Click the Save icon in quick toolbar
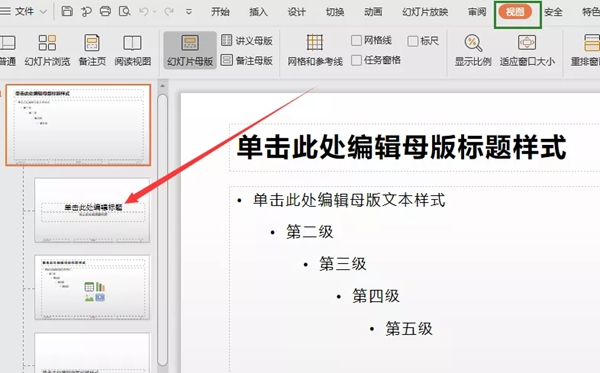Viewport: 600px width, 373px height. [x=67, y=11]
